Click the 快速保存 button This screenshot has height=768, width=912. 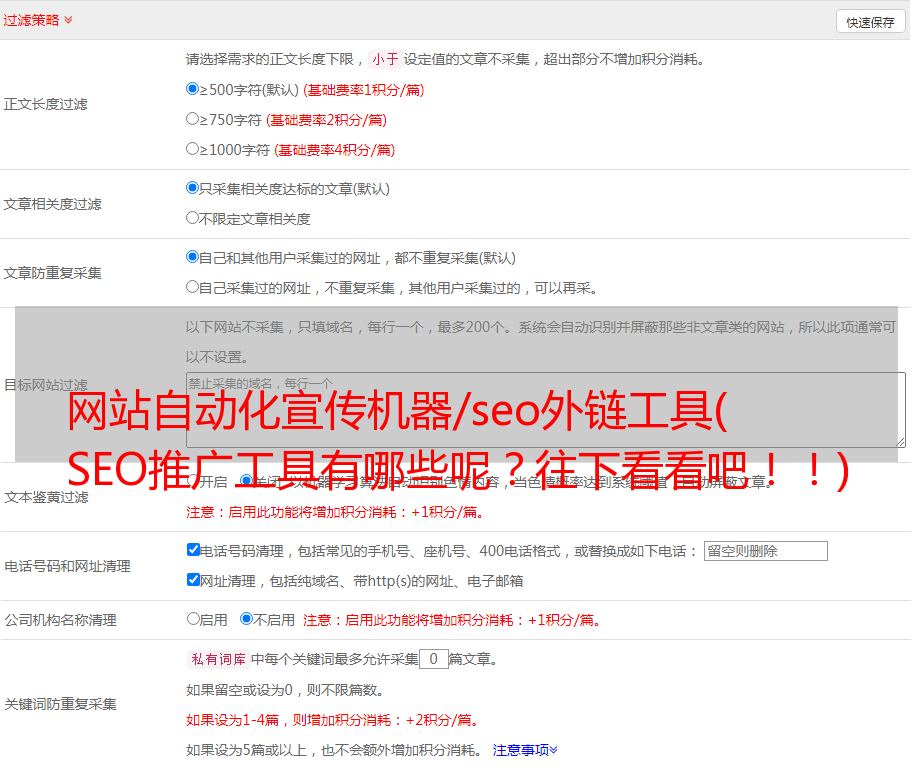click(x=870, y=22)
